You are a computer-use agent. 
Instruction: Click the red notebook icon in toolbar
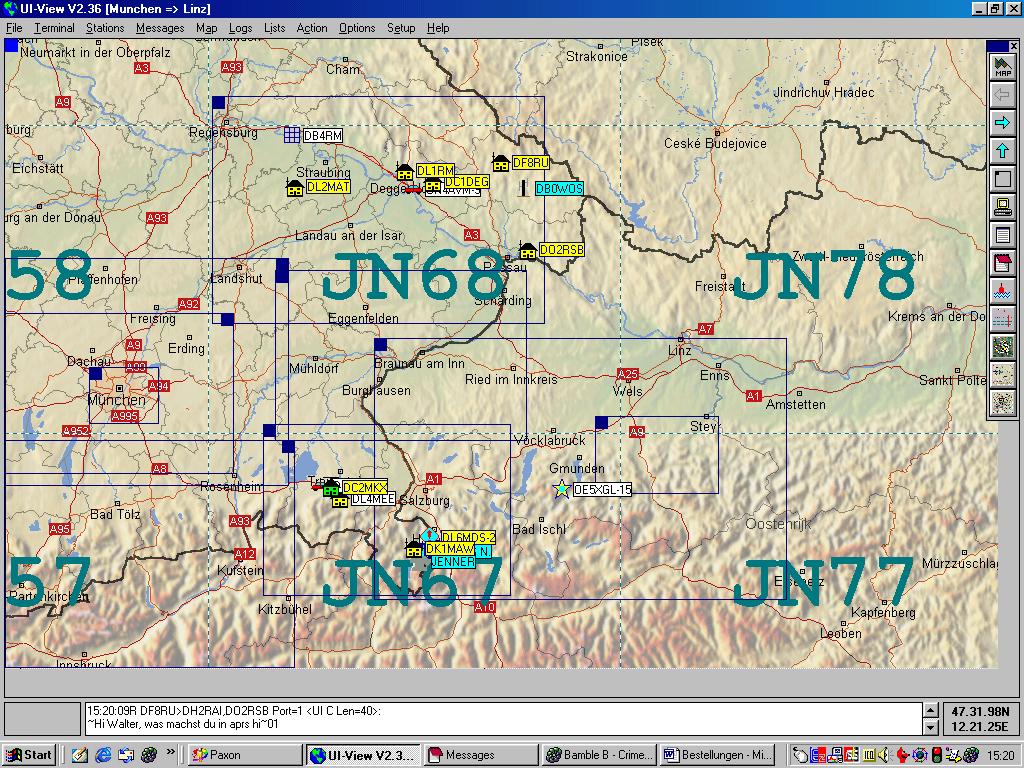1001,263
